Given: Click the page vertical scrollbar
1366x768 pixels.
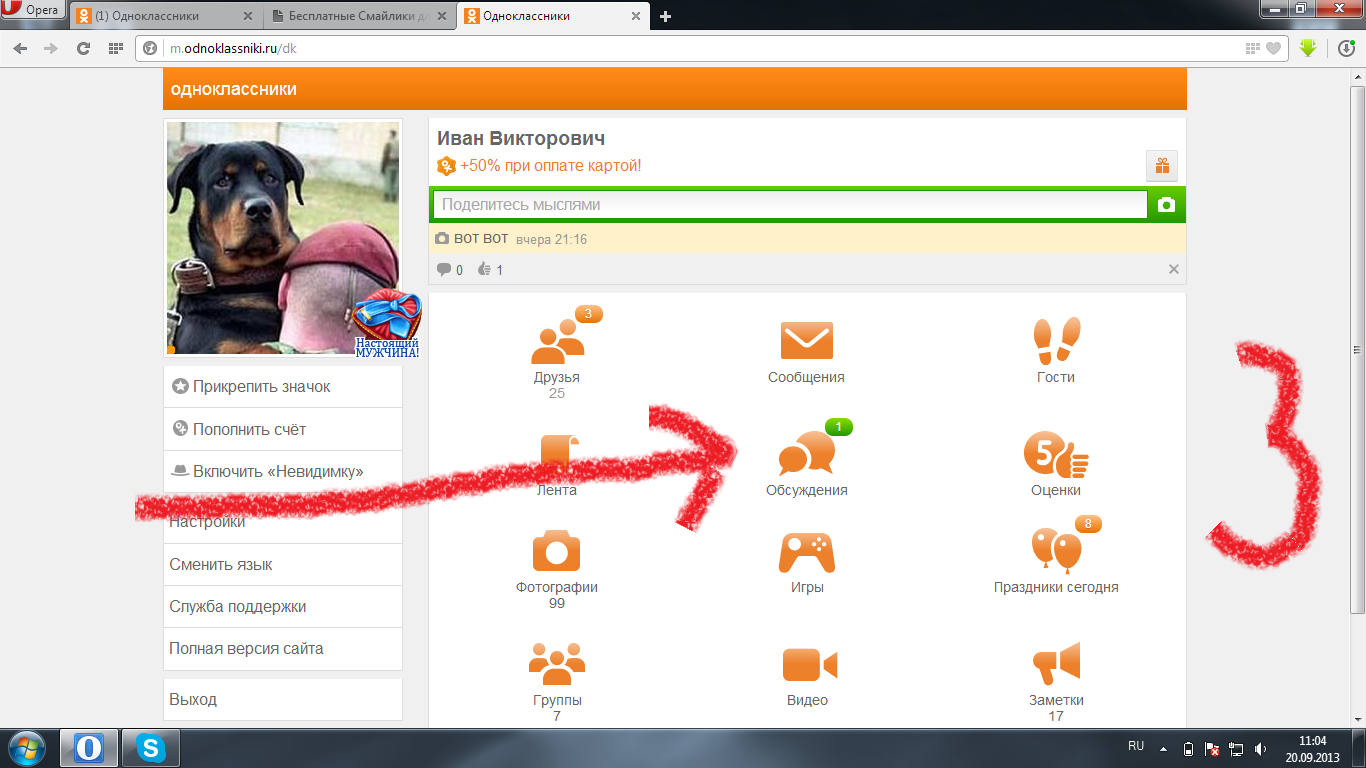Looking at the screenshot, I should click(1357, 350).
